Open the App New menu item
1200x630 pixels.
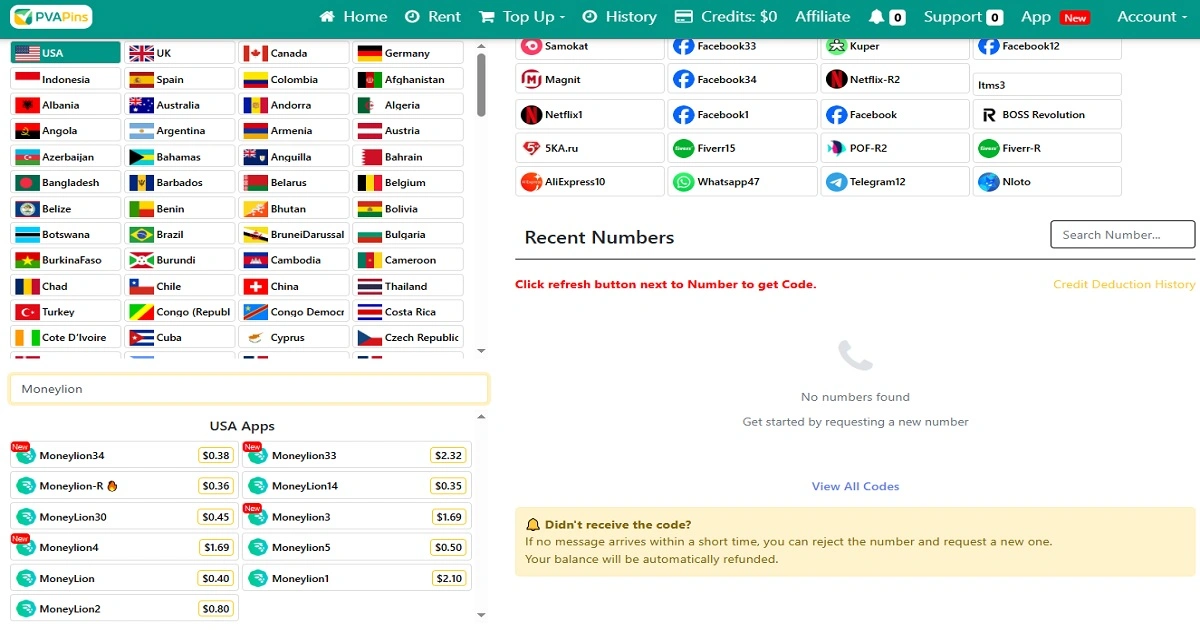tap(1055, 17)
